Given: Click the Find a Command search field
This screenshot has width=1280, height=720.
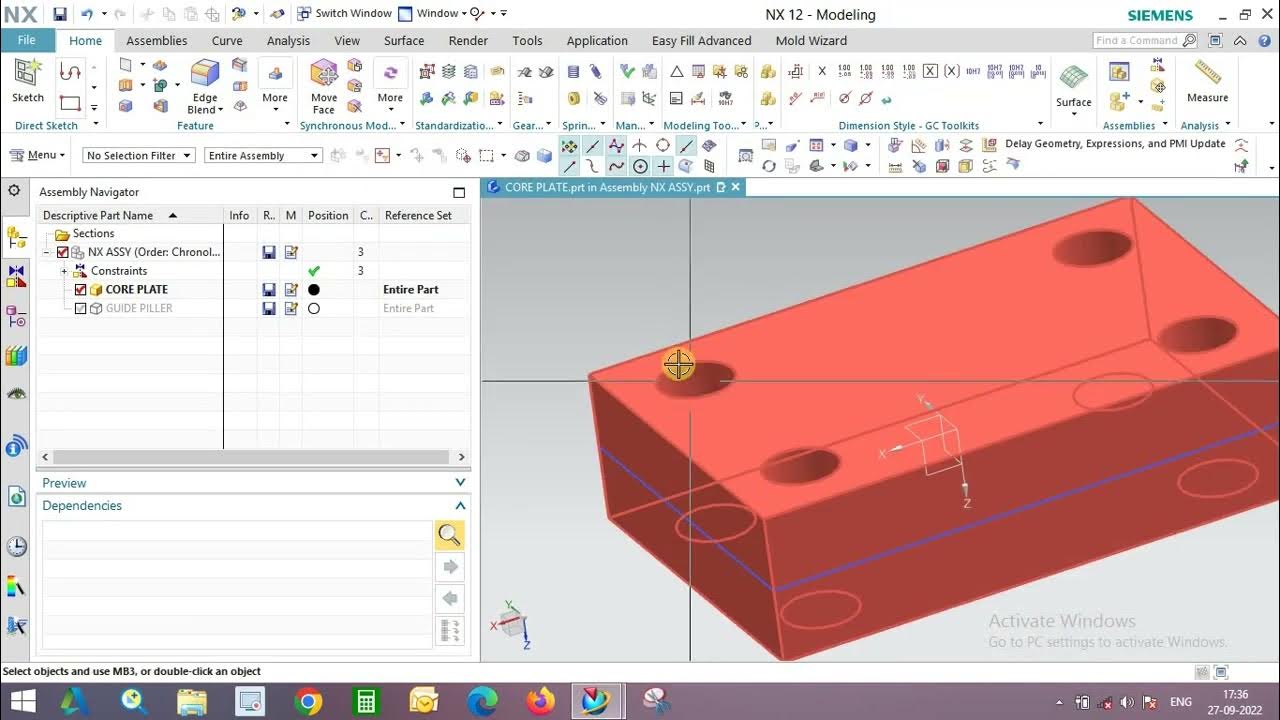Looking at the screenshot, I should click(x=1145, y=41).
